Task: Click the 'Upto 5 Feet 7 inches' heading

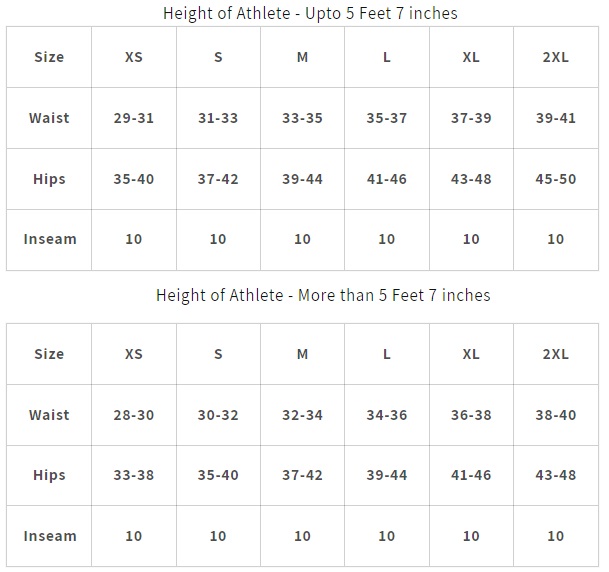Action: tap(310, 14)
